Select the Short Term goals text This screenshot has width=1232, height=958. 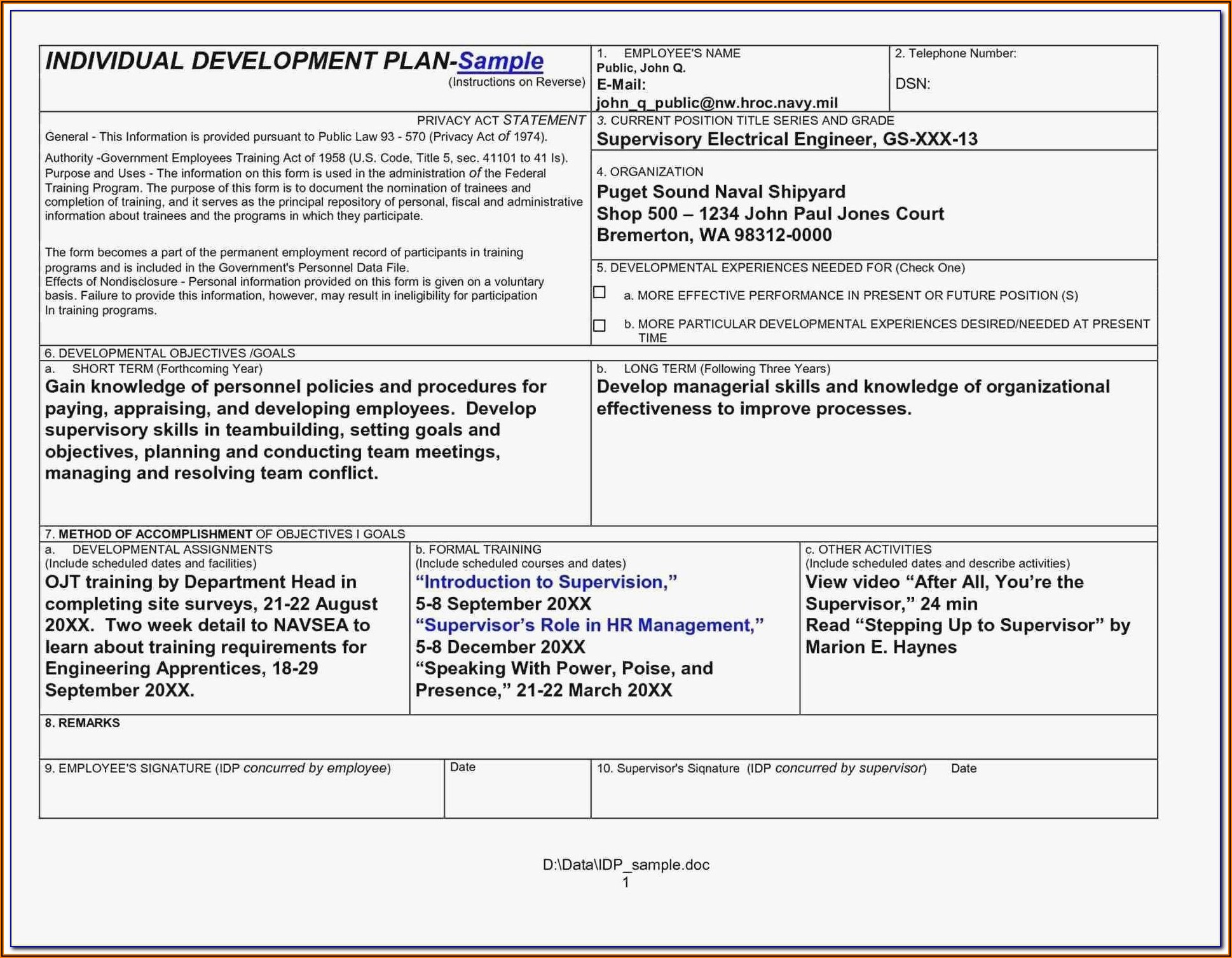tap(296, 430)
